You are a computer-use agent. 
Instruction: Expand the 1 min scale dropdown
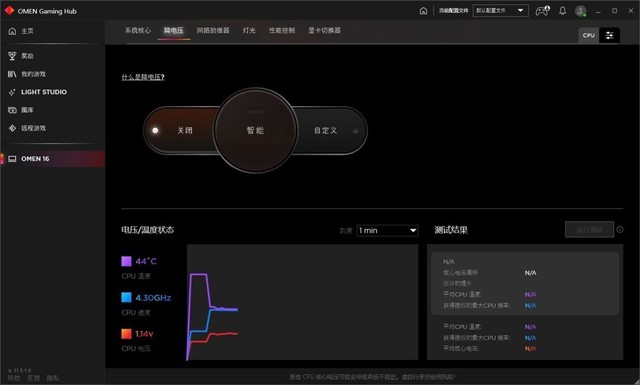tap(387, 231)
